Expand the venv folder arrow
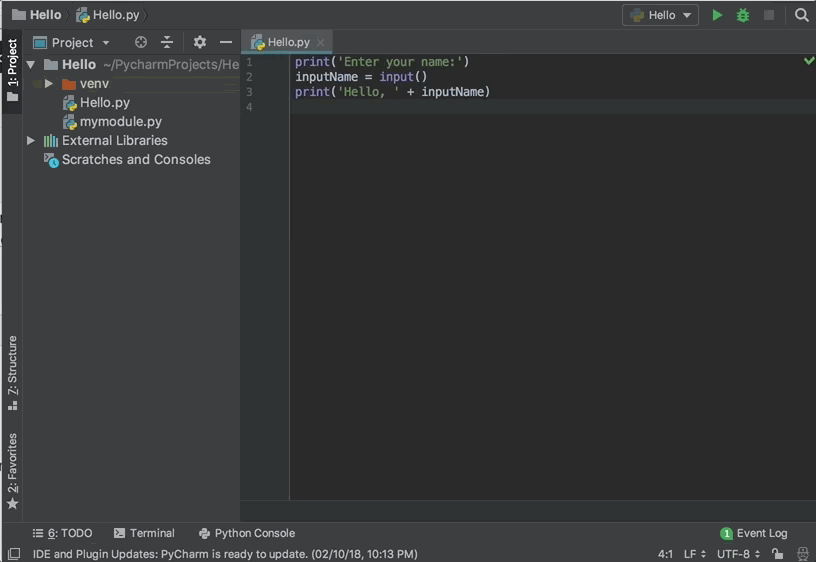 pos(48,83)
